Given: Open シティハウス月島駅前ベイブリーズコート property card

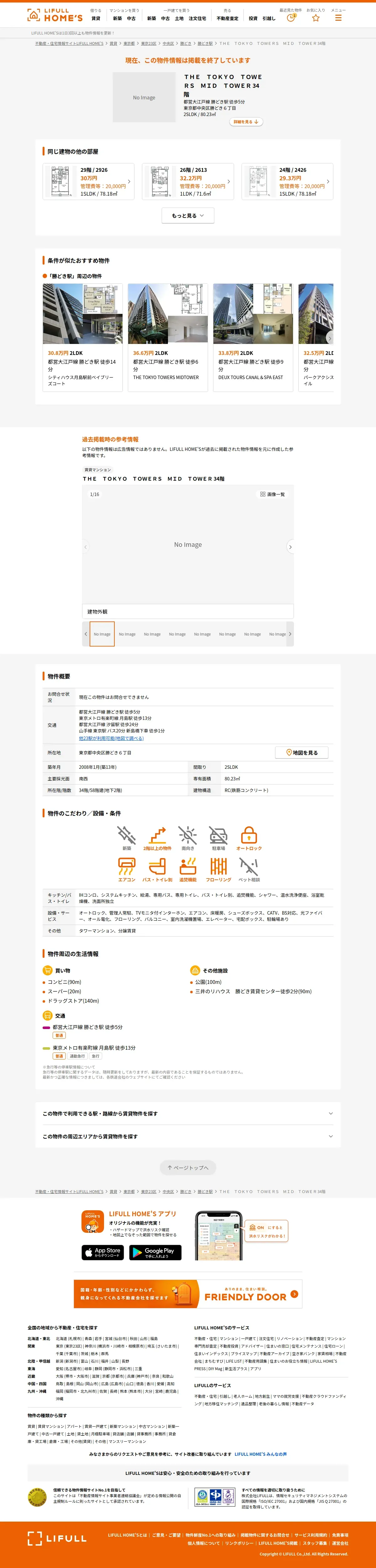Looking at the screenshot, I should [82, 337].
